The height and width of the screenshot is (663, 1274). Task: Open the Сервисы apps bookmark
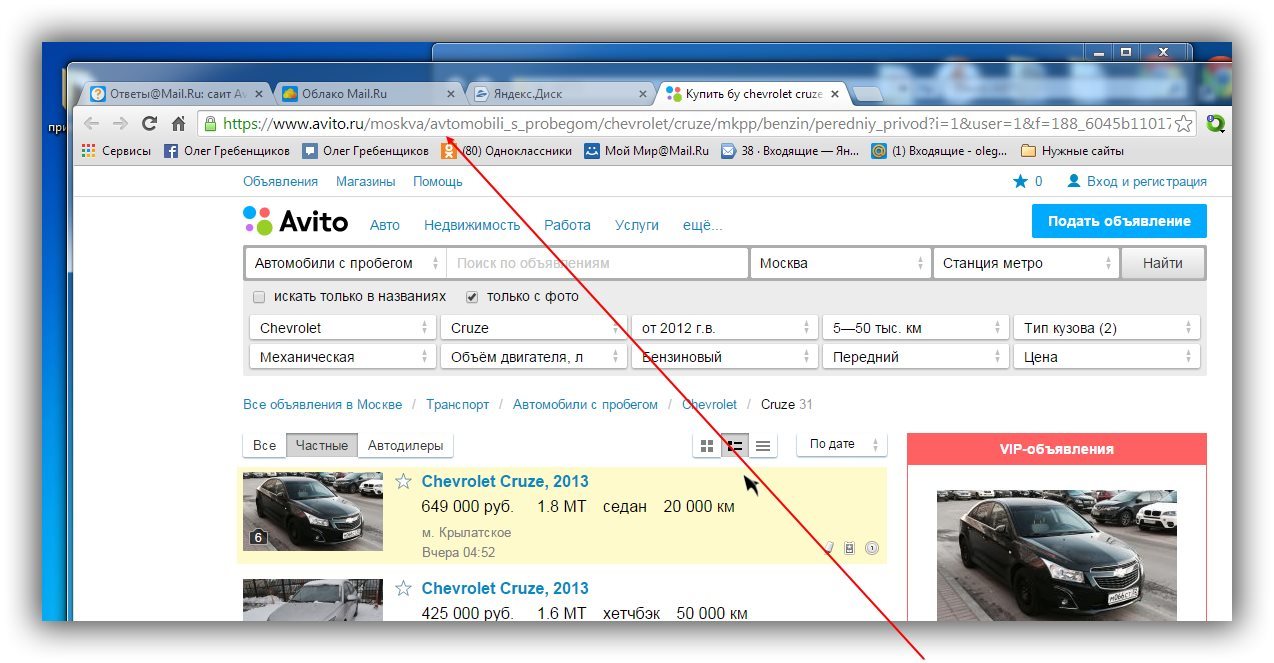tap(117, 151)
